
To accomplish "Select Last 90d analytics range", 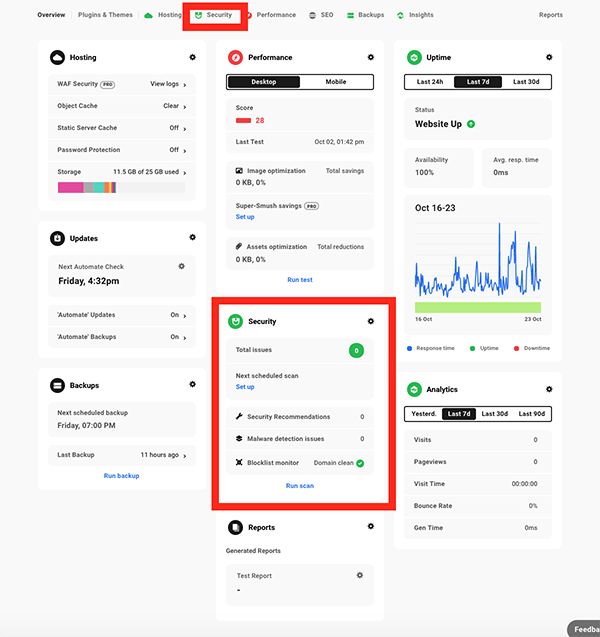I will [532, 414].
